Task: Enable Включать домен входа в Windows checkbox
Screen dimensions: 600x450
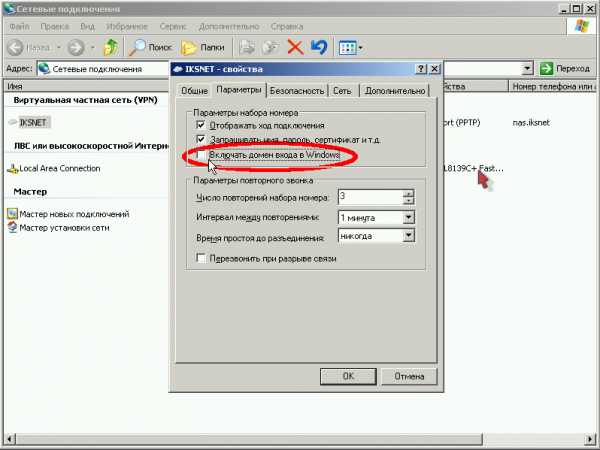Action: coord(201,155)
